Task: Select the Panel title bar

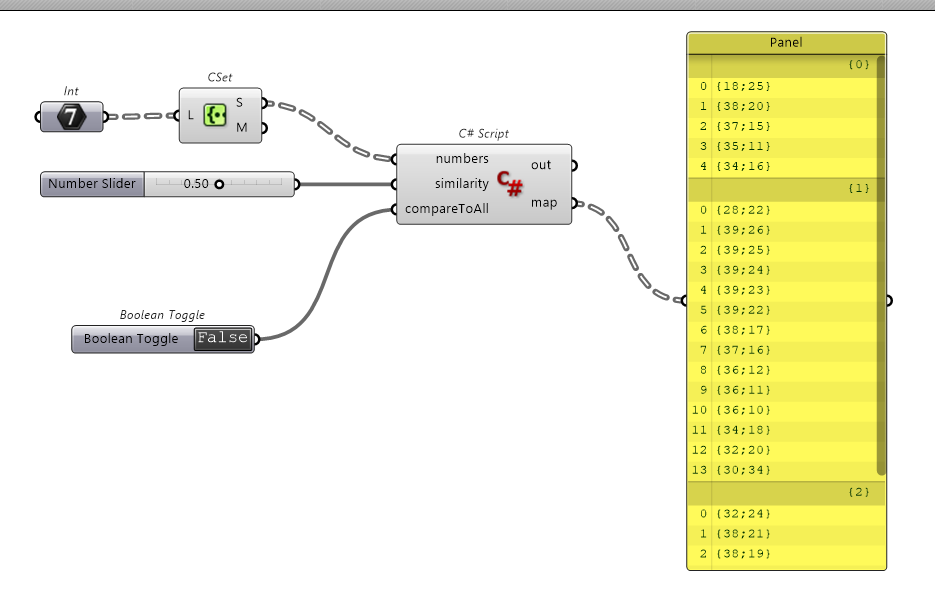Action: [787, 43]
